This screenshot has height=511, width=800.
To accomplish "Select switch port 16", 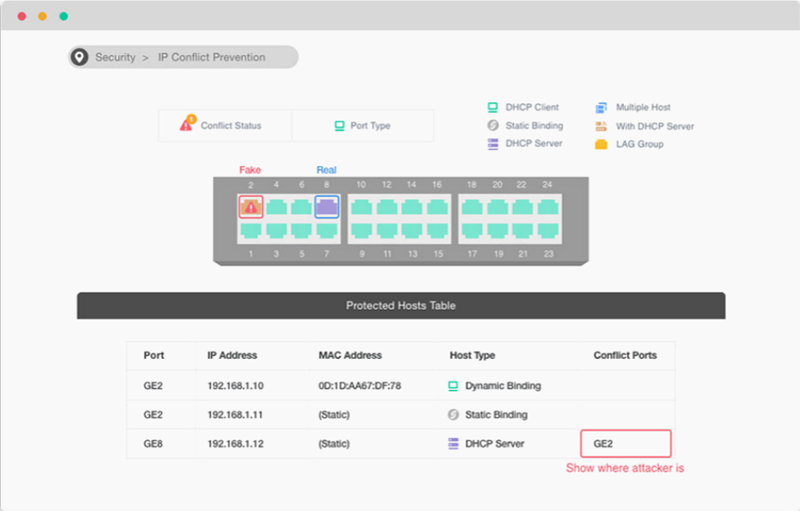I will [x=437, y=207].
